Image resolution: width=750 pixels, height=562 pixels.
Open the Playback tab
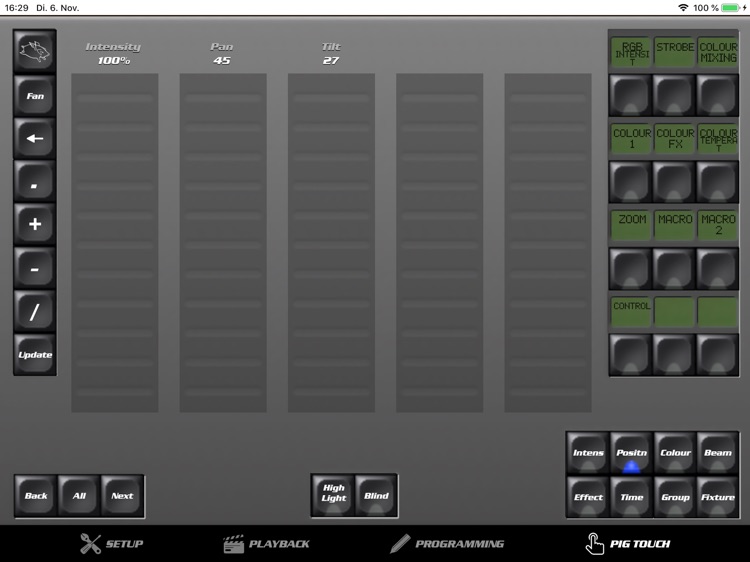(x=266, y=544)
